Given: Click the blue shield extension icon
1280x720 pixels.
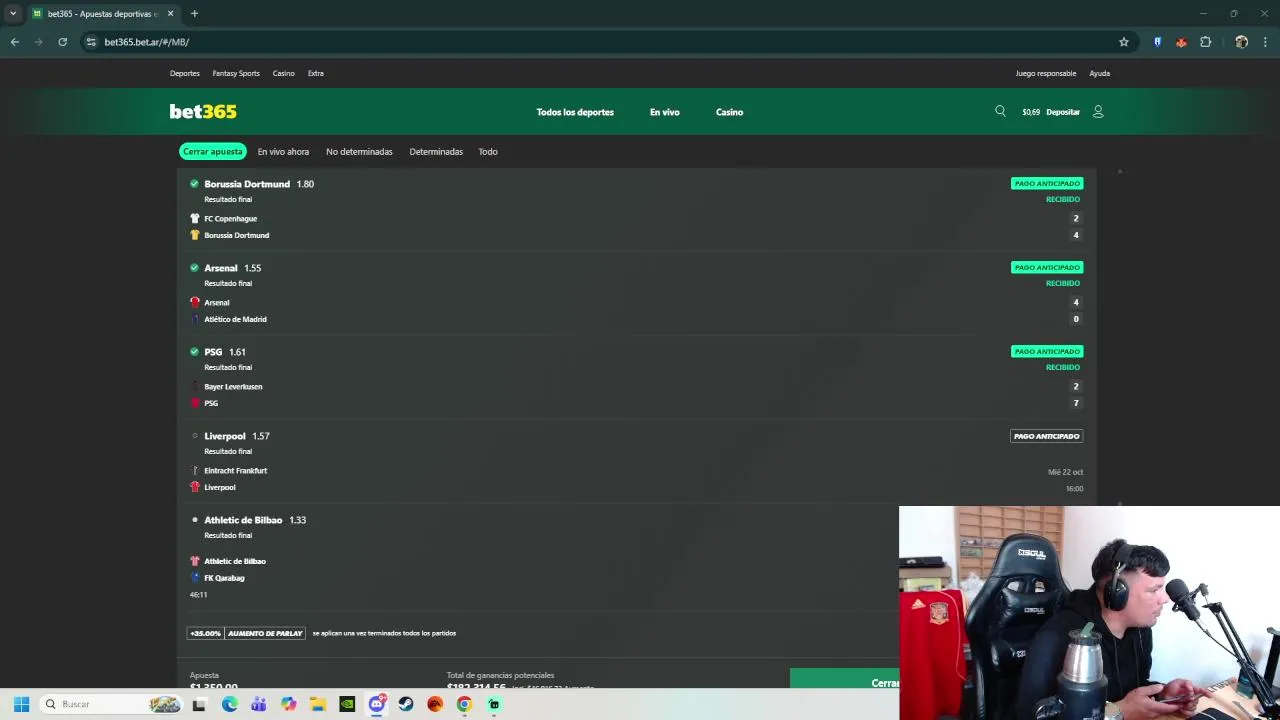Looking at the screenshot, I should click(x=1157, y=42).
